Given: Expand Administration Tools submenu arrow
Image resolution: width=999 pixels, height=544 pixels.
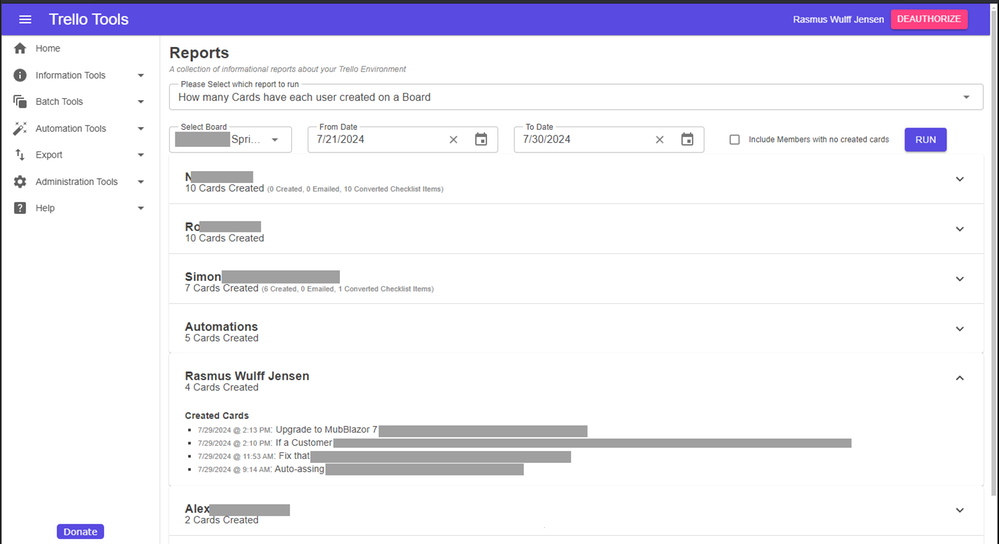Looking at the screenshot, I should pyautogui.click(x=141, y=182).
